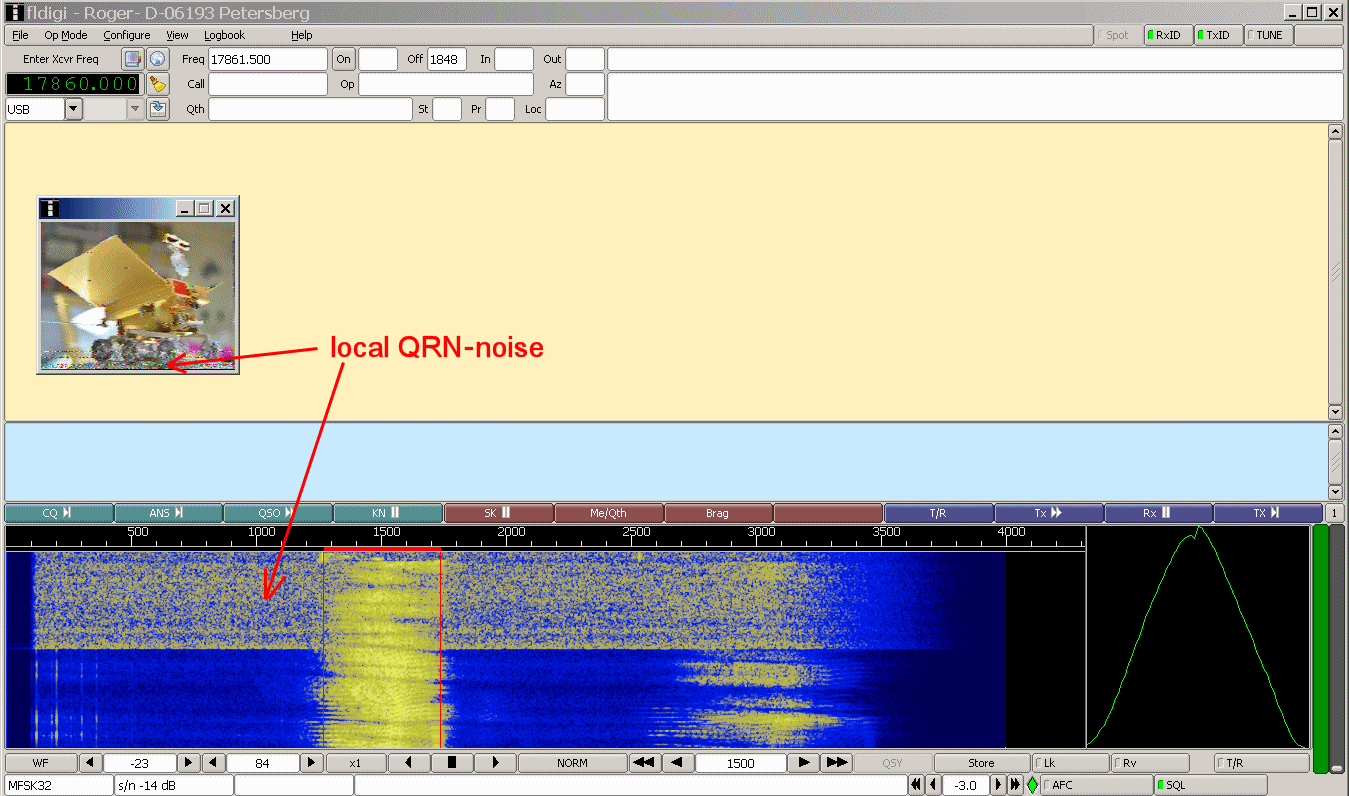Screen dimensions: 1349x796
Task: Click the fast-forward arrows right of 1500
Action: pyautogui.click(x=836, y=763)
